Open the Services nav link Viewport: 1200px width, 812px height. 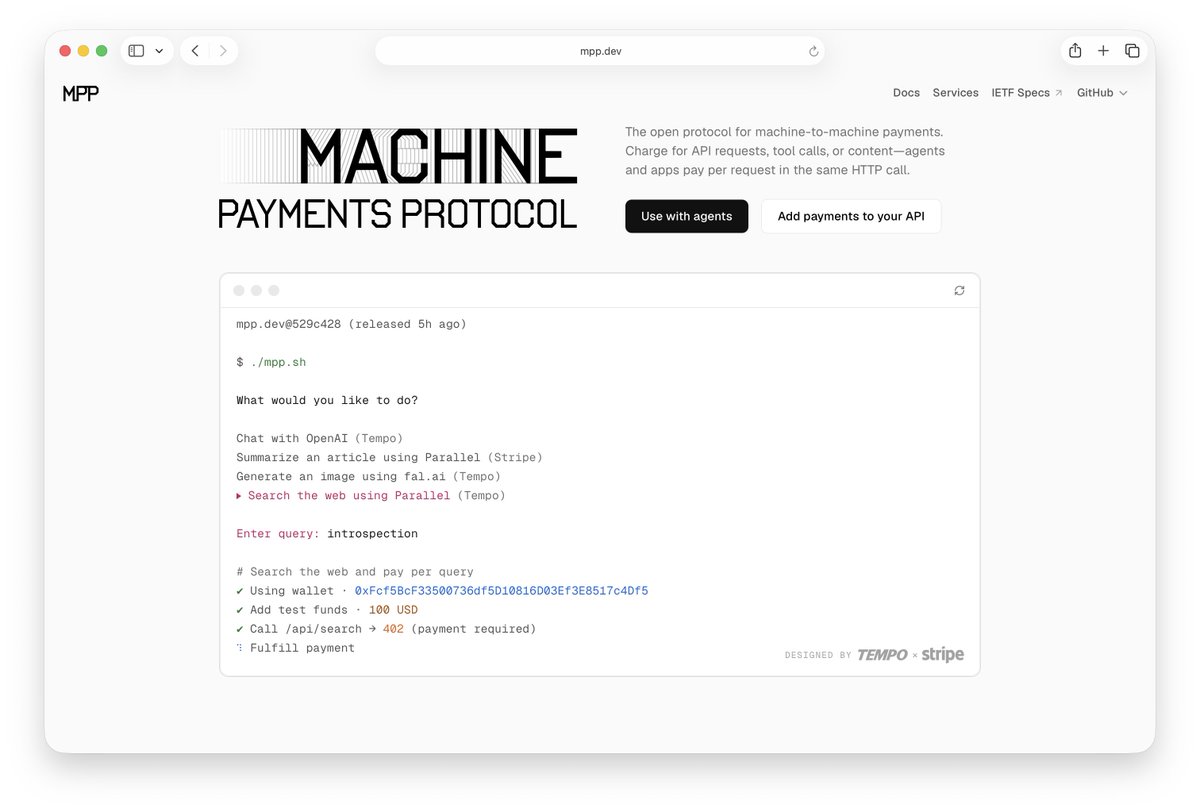pyautogui.click(x=955, y=93)
